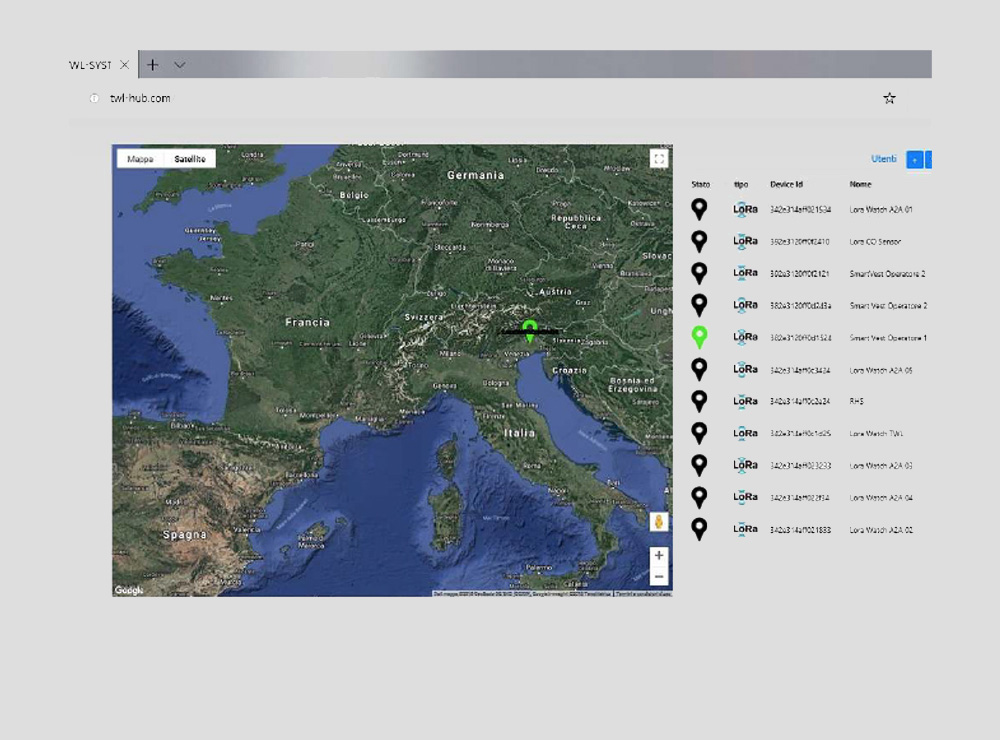Zoom in on the map with plus
Viewport: 1000px width, 740px height.
[x=659, y=556]
